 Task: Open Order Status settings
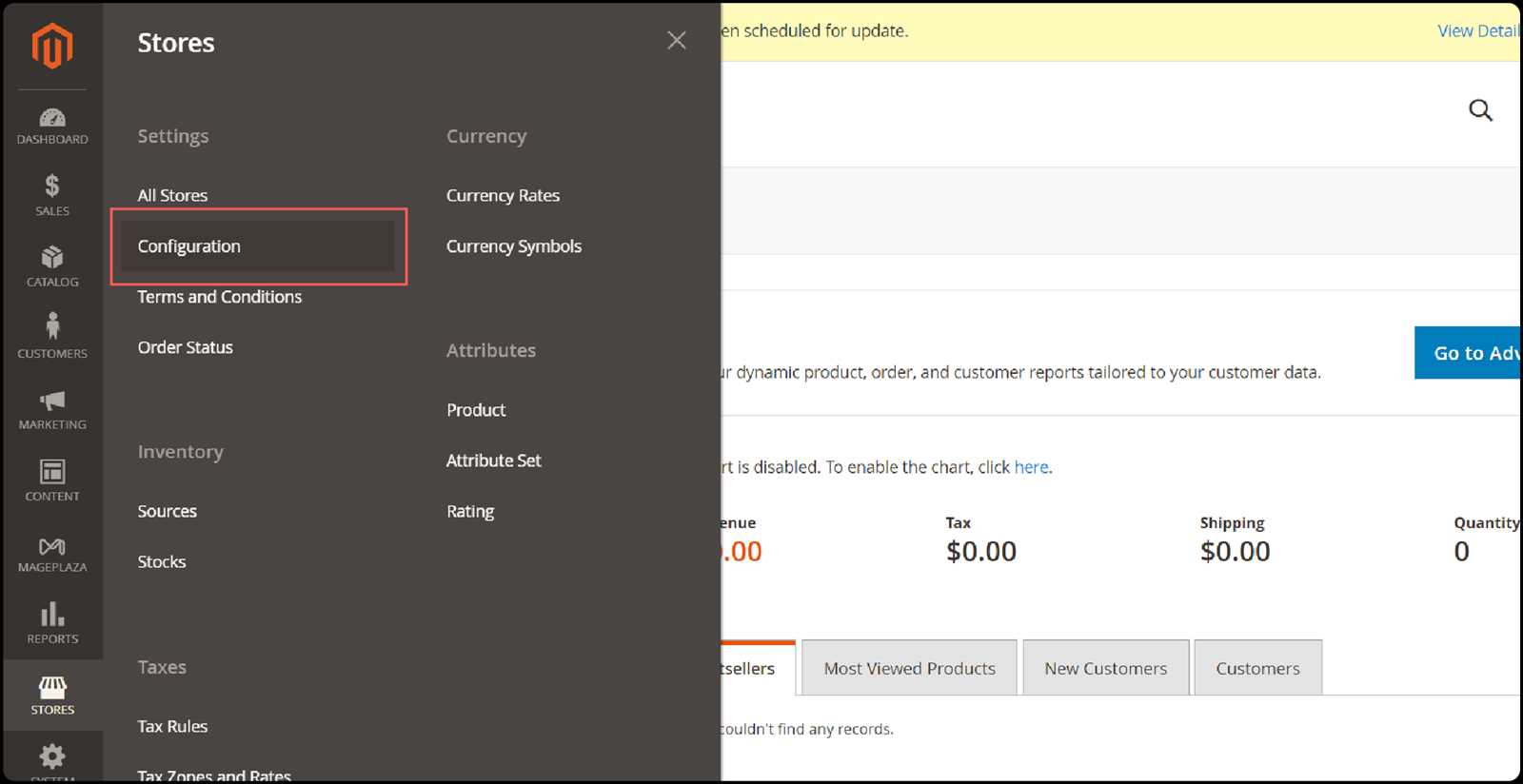tap(185, 347)
